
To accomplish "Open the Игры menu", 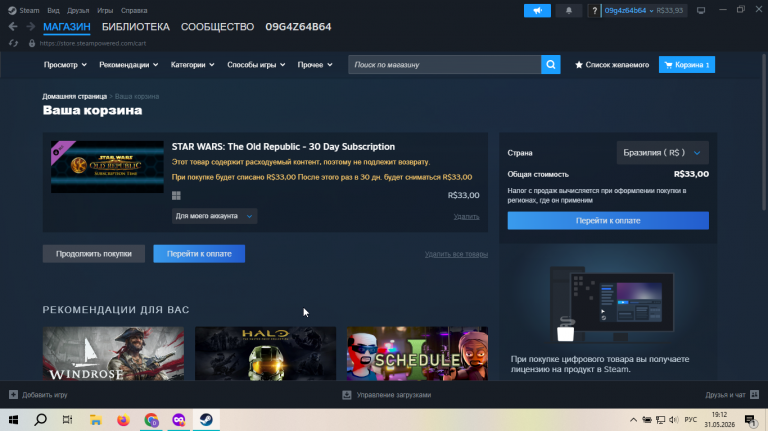I will (x=105, y=10).
